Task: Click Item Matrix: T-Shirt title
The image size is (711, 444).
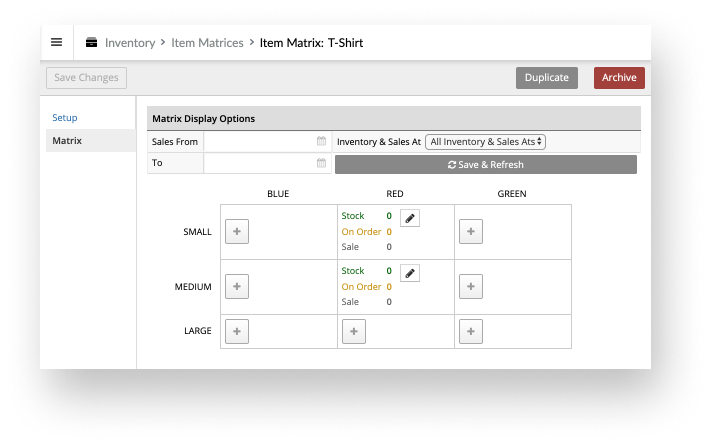Action: click(312, 43)
